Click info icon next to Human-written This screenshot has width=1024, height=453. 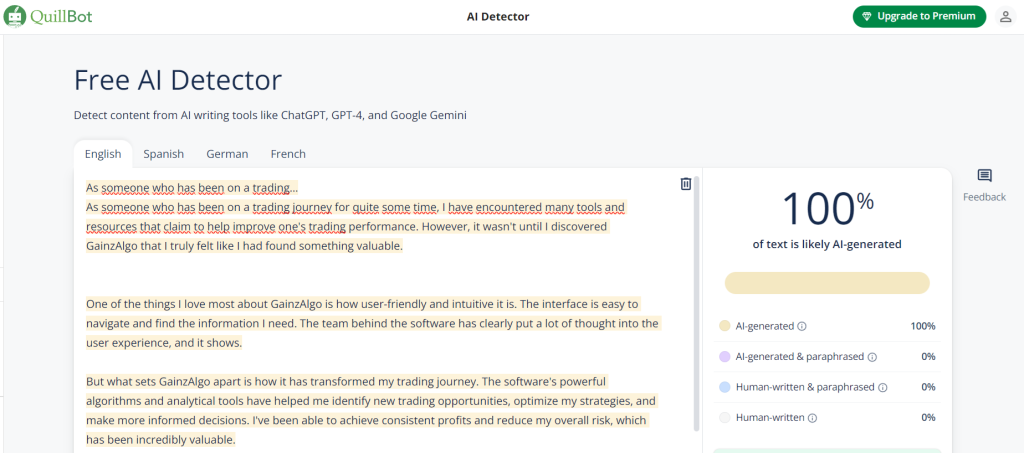click(x=811, y=418)
